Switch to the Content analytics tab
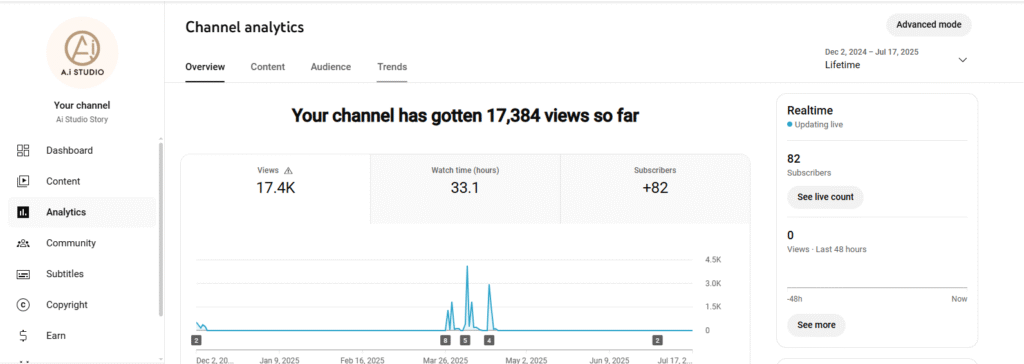Screen dimensions: 1024x364 pos(268,67)
